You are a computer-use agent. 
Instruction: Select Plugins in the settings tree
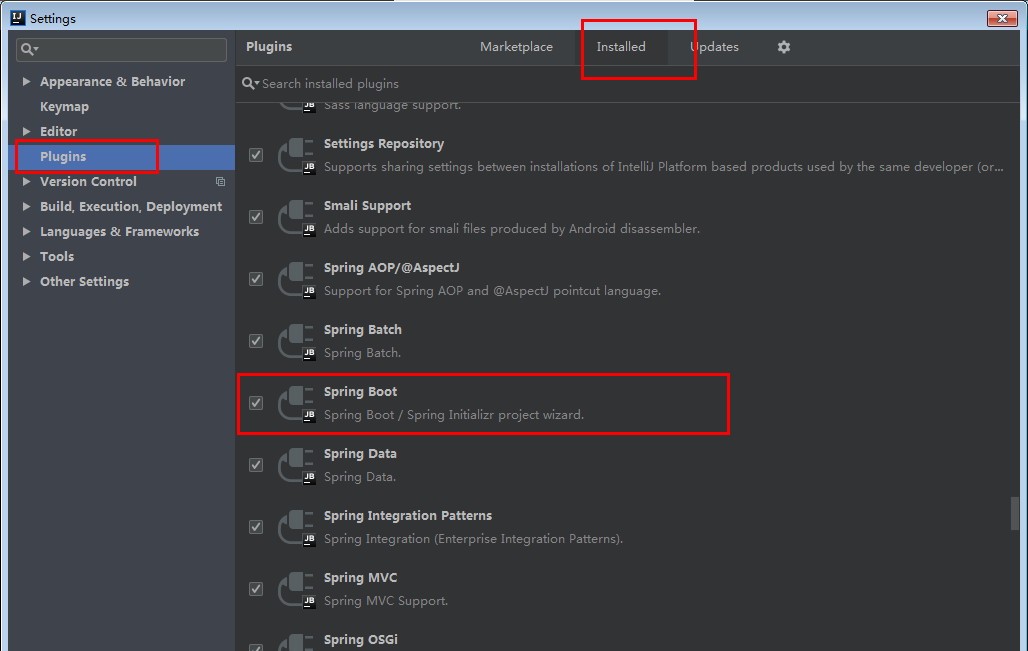pyautogui.click(x=63, y=157)
